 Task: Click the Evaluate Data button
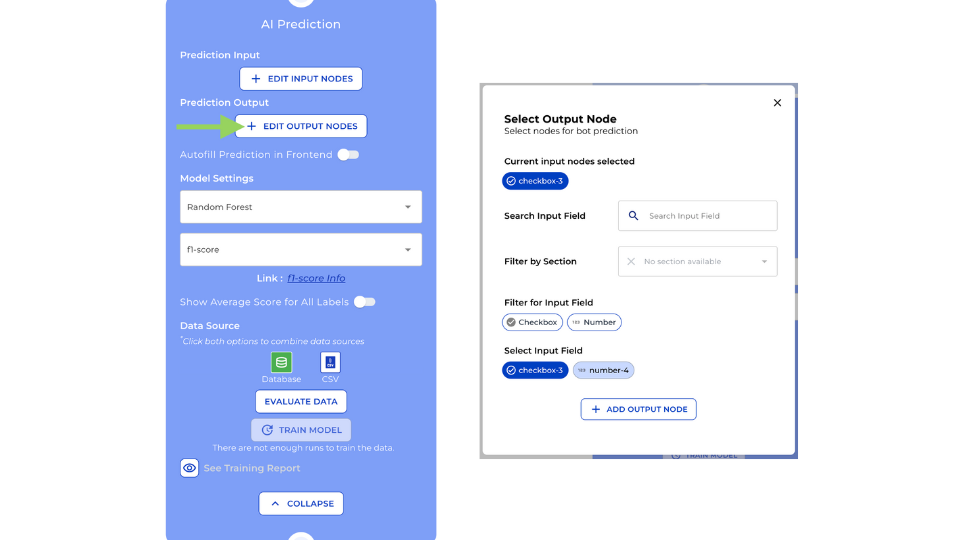point(301,402)
